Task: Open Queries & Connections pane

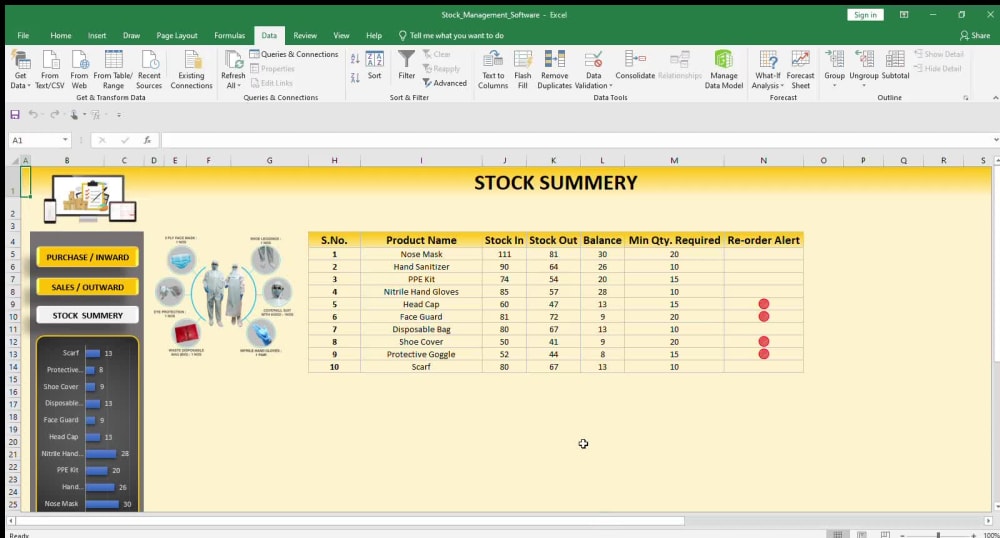Action: click(294, 54)
